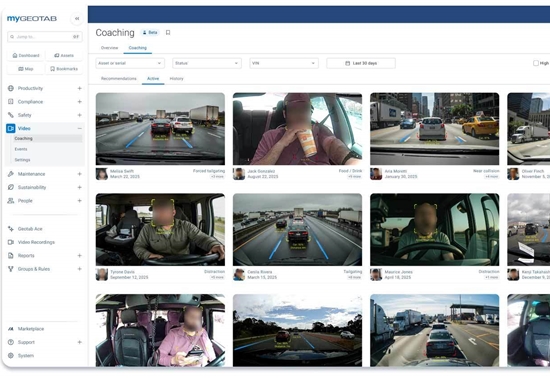Select the Maintenance wrench icon
Screen dimensions: 550x378
point(11,174)
